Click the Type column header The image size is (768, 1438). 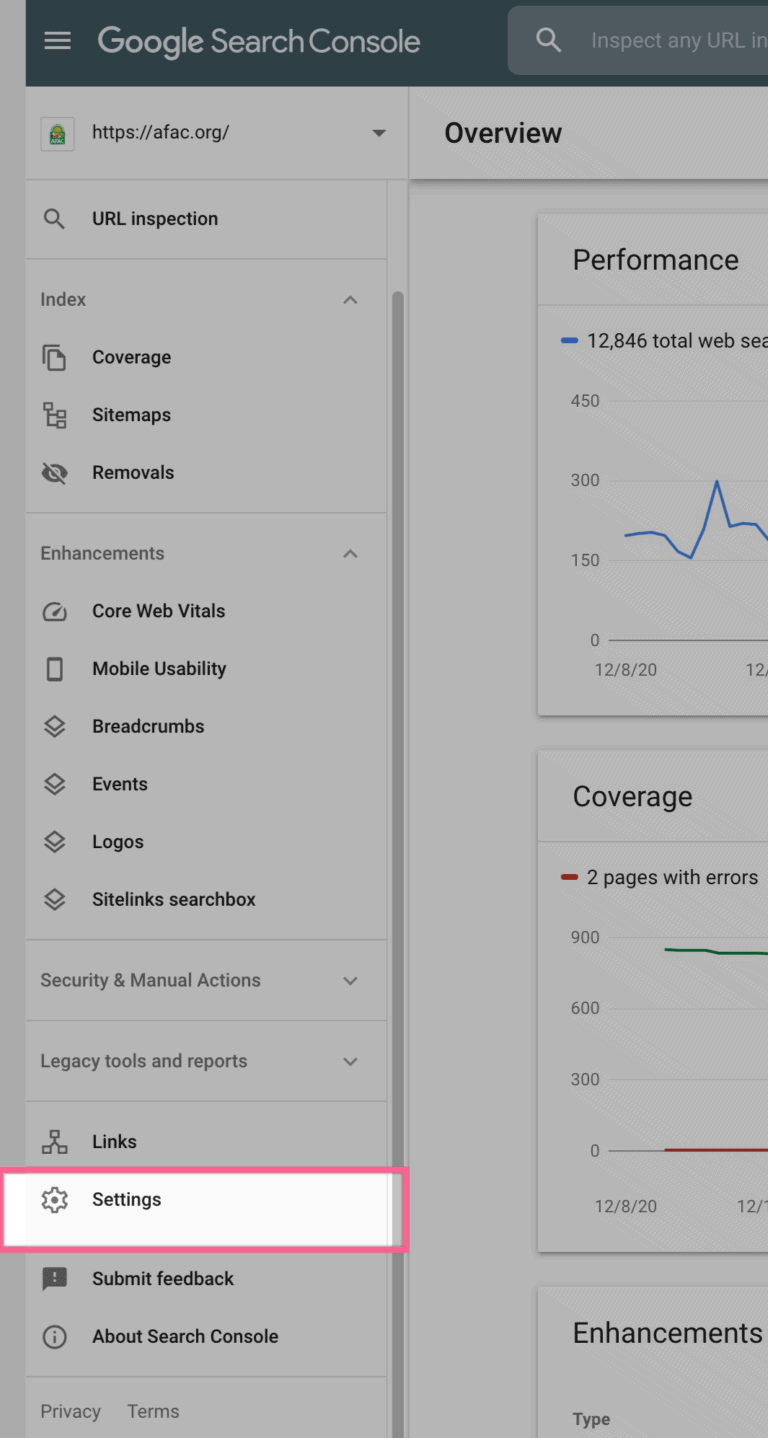point(591,1419)
